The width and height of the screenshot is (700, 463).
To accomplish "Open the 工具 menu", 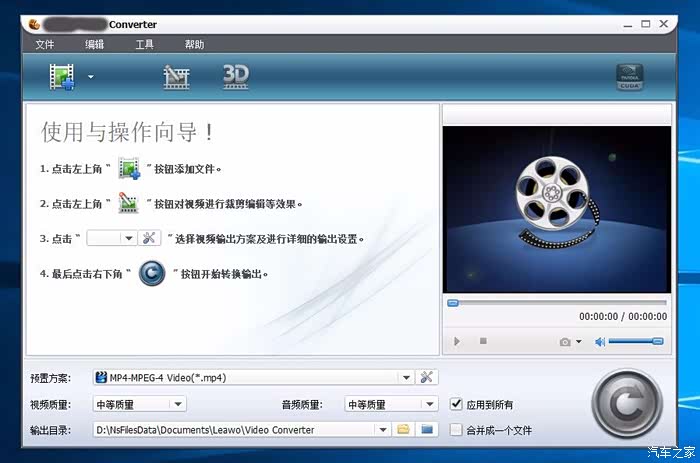I will click(x=145, y=44).
